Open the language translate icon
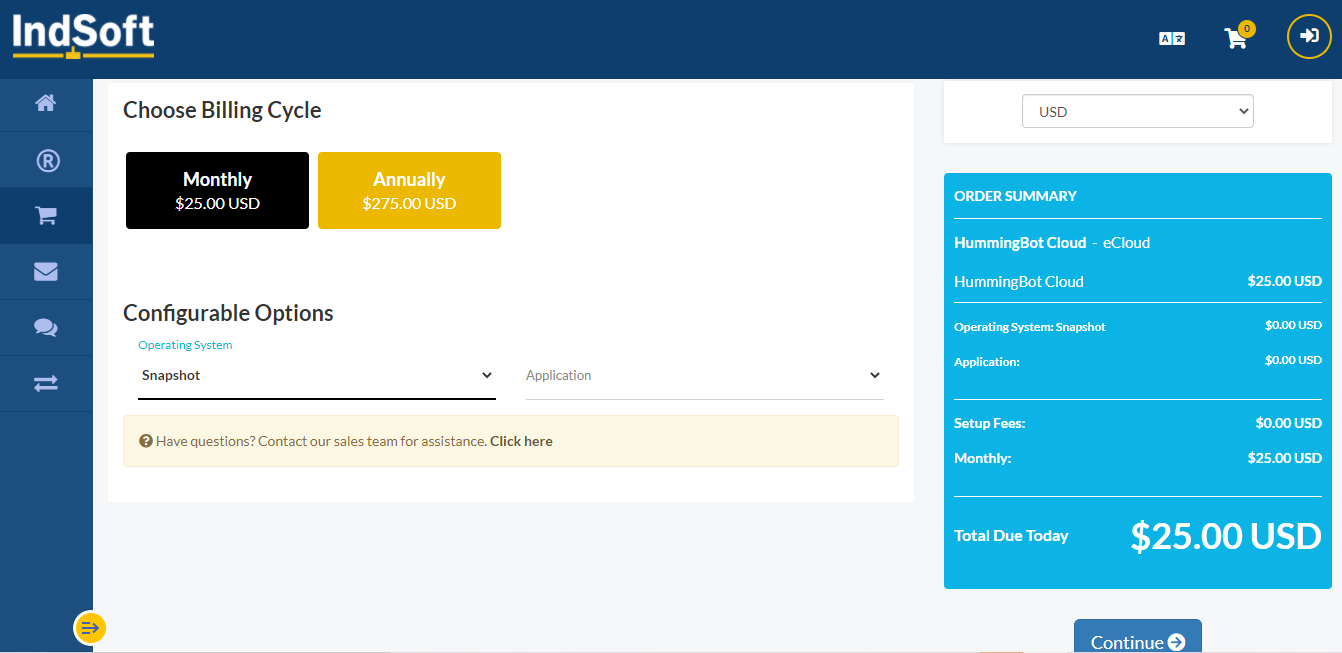The width and height of the screenshot is (1342, 653). [1172, 38]
